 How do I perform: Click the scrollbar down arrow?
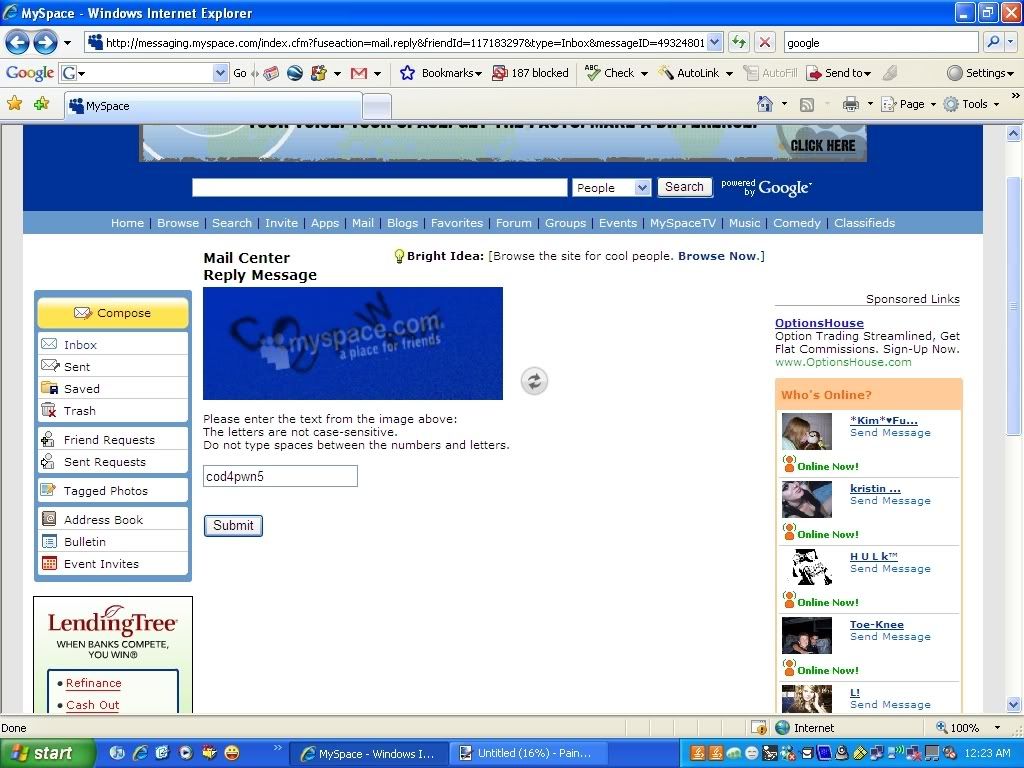[1013, 705]
